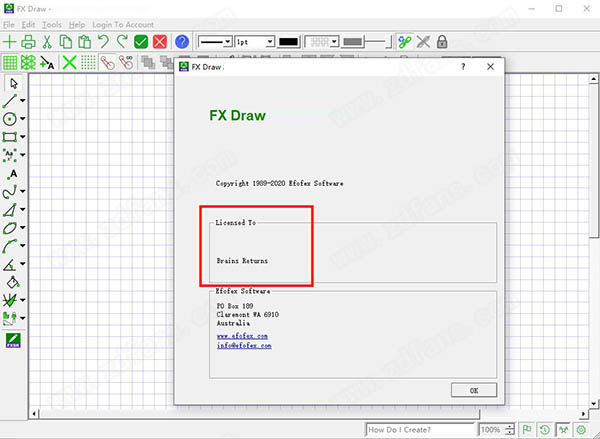600x439 pixels.
Task: Select the picture gallery tool
Action: coord(10,318)
